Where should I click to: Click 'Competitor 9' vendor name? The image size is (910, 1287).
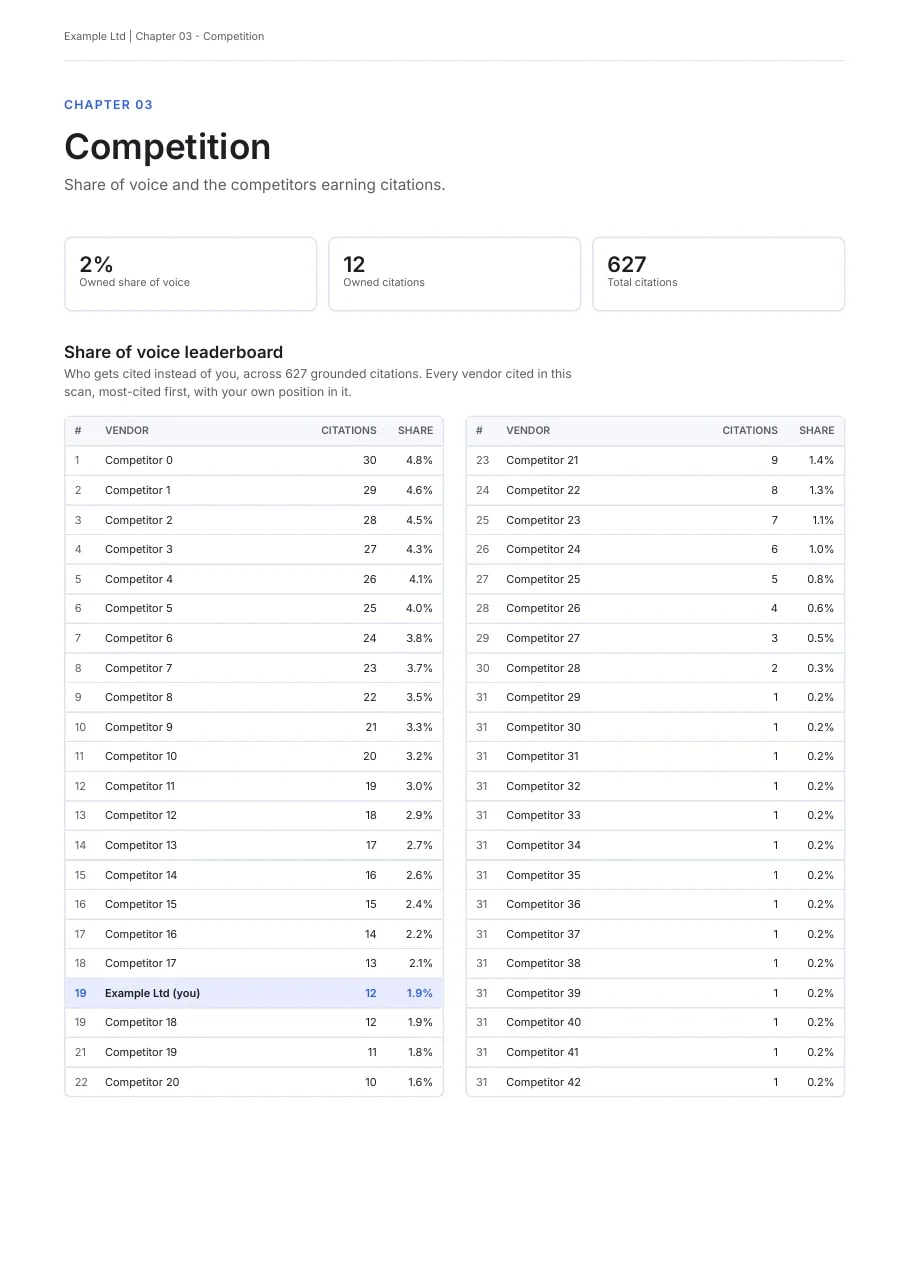138,727
